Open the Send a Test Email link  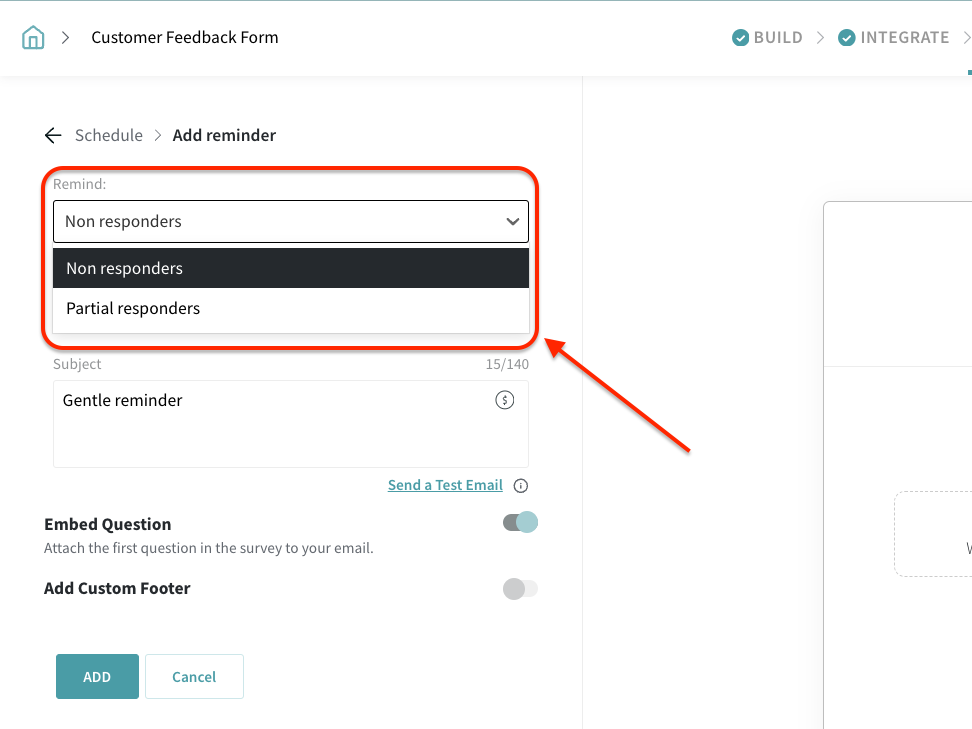point(445,485)
